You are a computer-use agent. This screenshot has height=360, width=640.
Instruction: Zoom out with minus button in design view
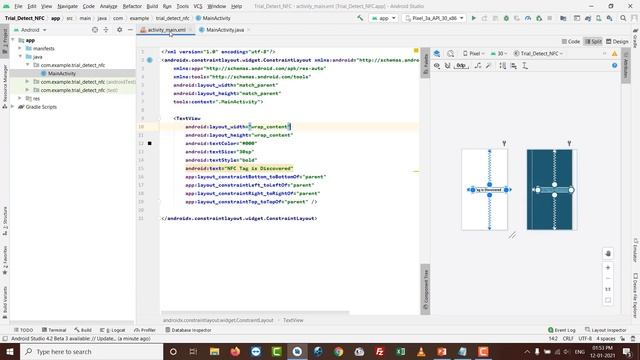608,278
